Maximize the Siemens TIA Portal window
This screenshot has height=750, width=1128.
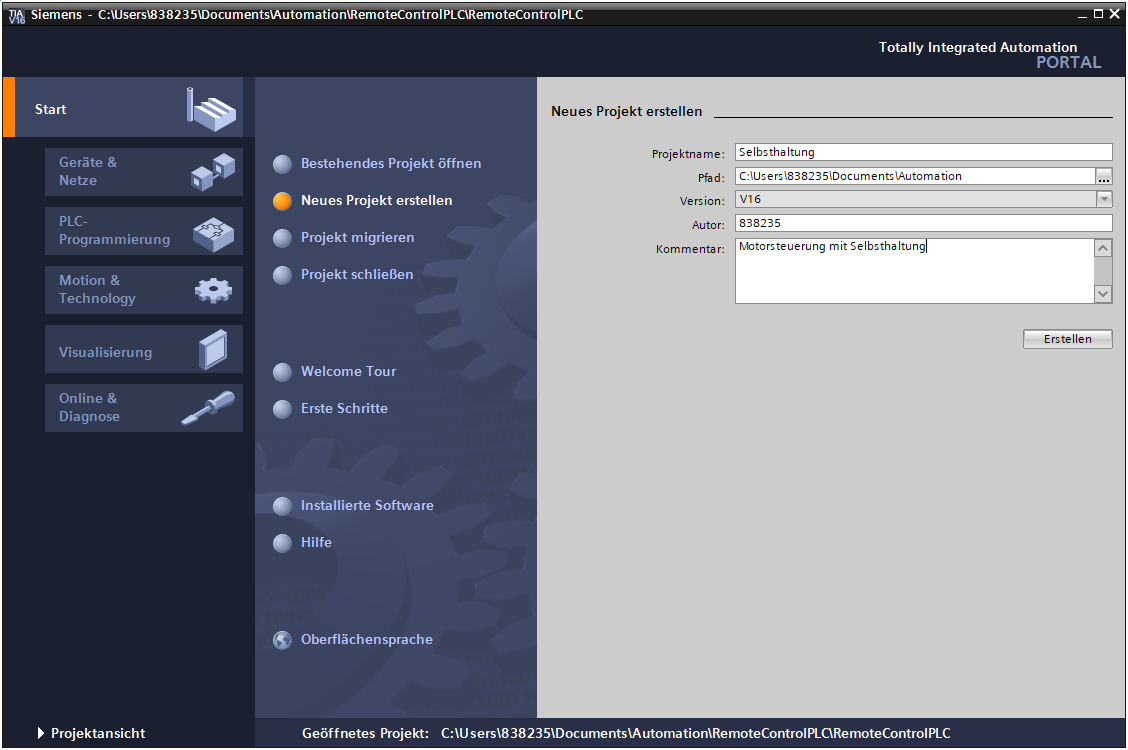(x=1099, y=14)
